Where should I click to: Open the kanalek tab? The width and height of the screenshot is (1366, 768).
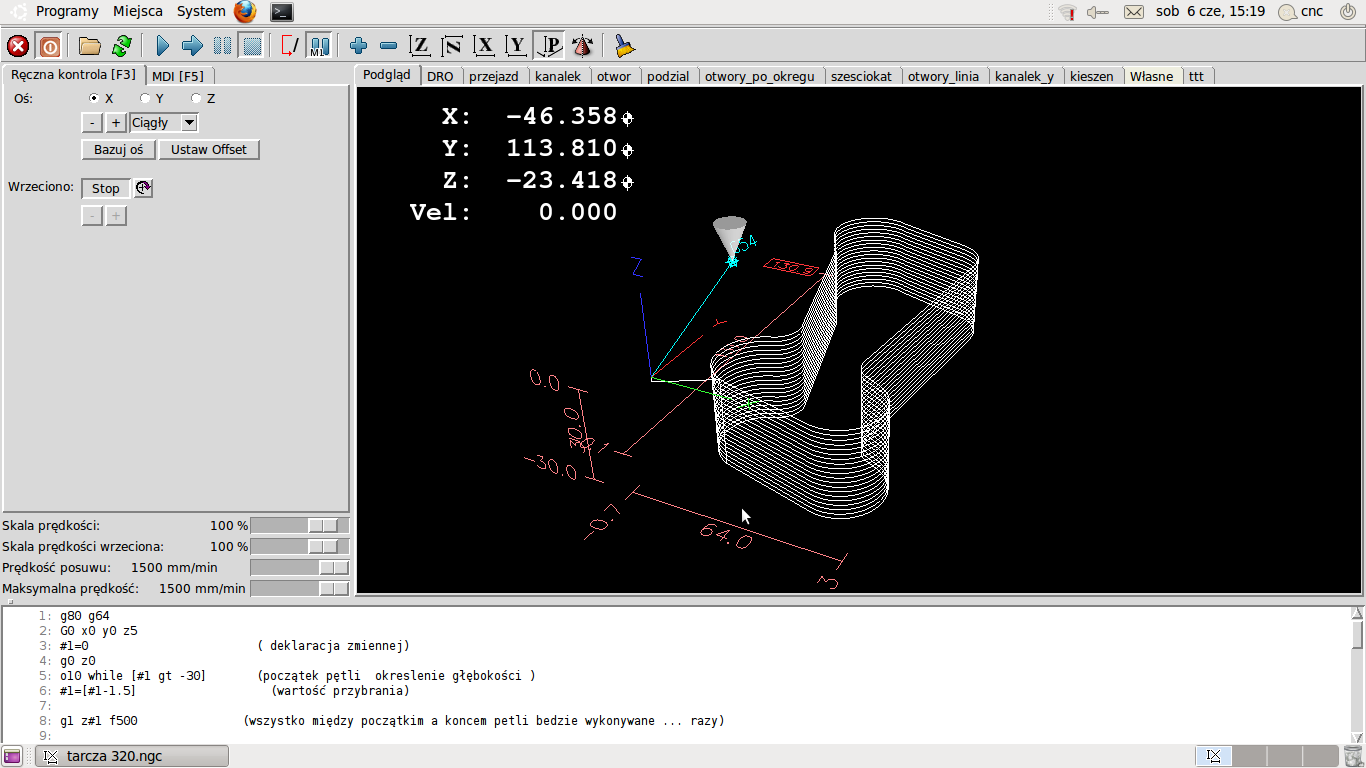coord(558,76)
